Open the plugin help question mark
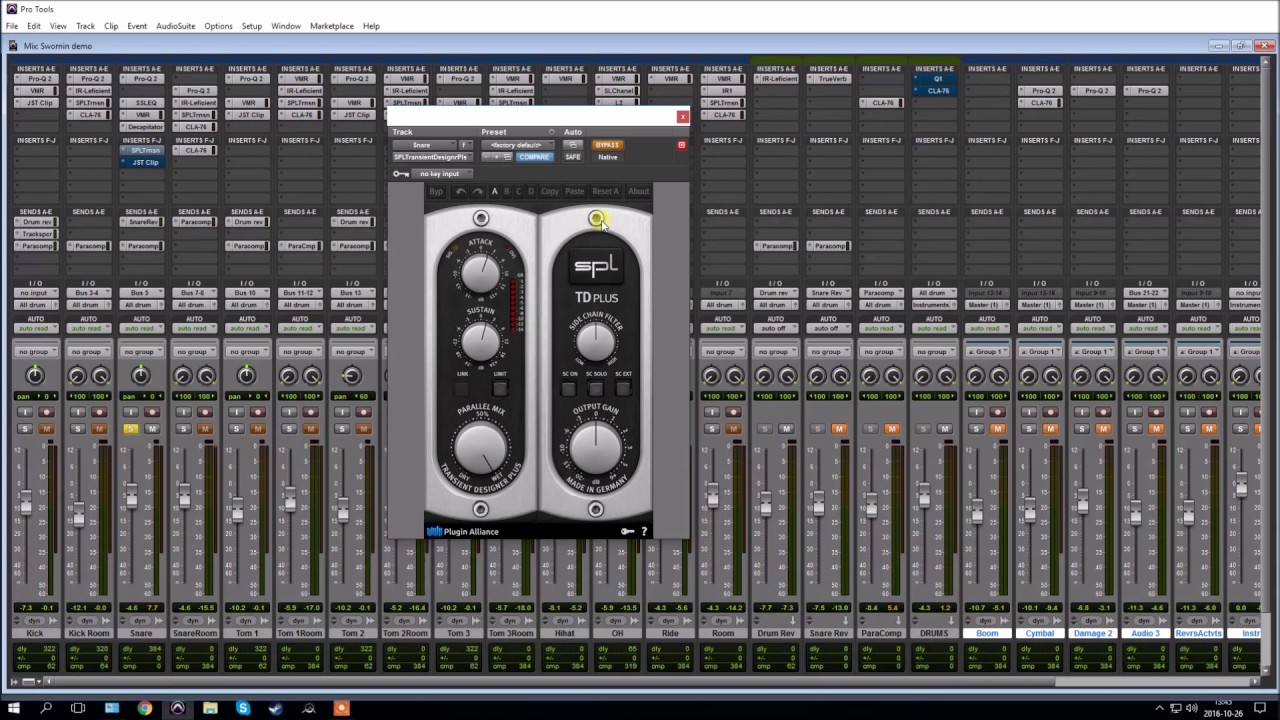The height and width of the screenshot is (720, 1280). point(644,531)
